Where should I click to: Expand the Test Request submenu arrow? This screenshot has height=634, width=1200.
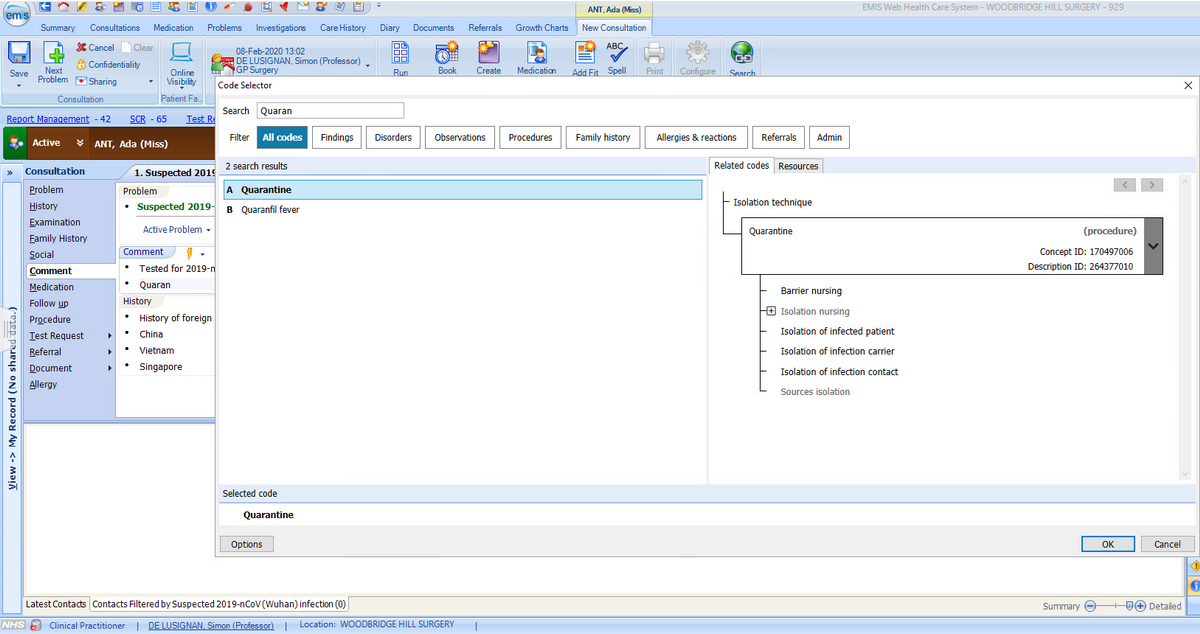[x=109, y=336]
